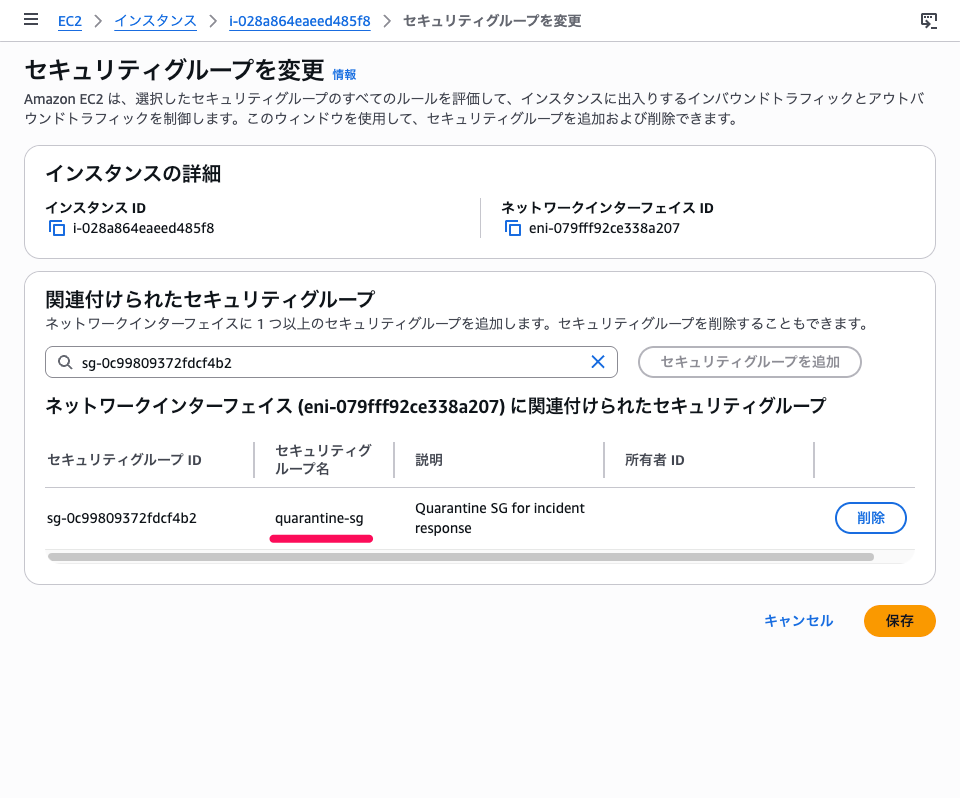This screenshot has width=960, height=798.
Task: Remove quarantine-sg with 削除 button
Action: pyautogui.click(x=870, y=518)
